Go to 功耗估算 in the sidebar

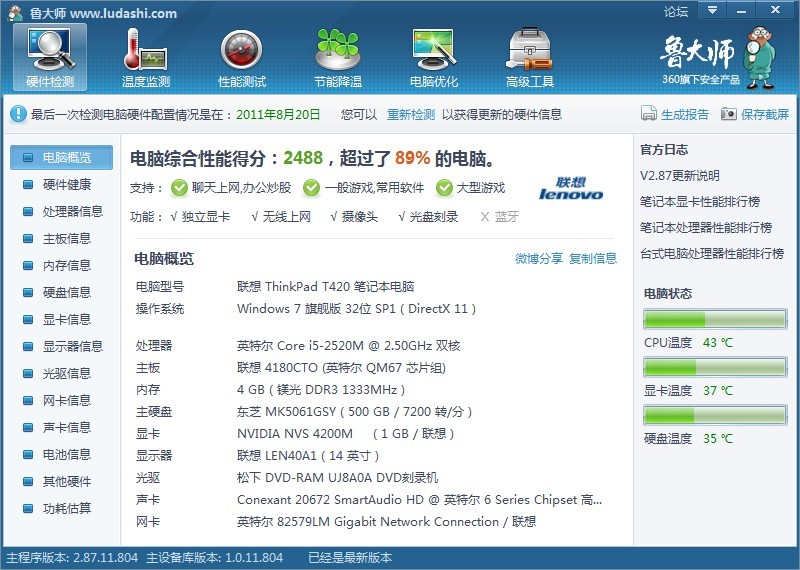tap(66, 508)
